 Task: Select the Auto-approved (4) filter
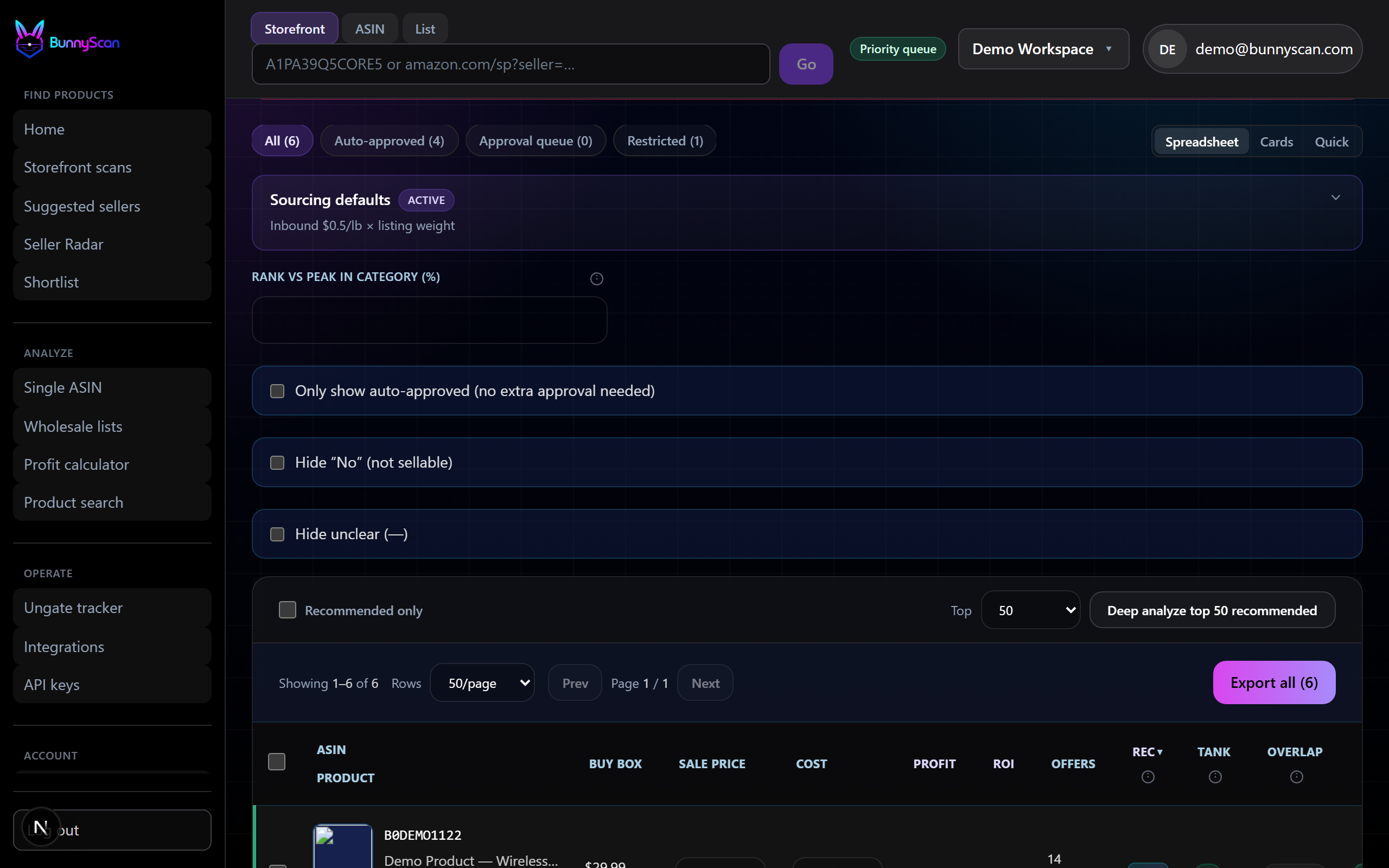[x=389, y=141]
